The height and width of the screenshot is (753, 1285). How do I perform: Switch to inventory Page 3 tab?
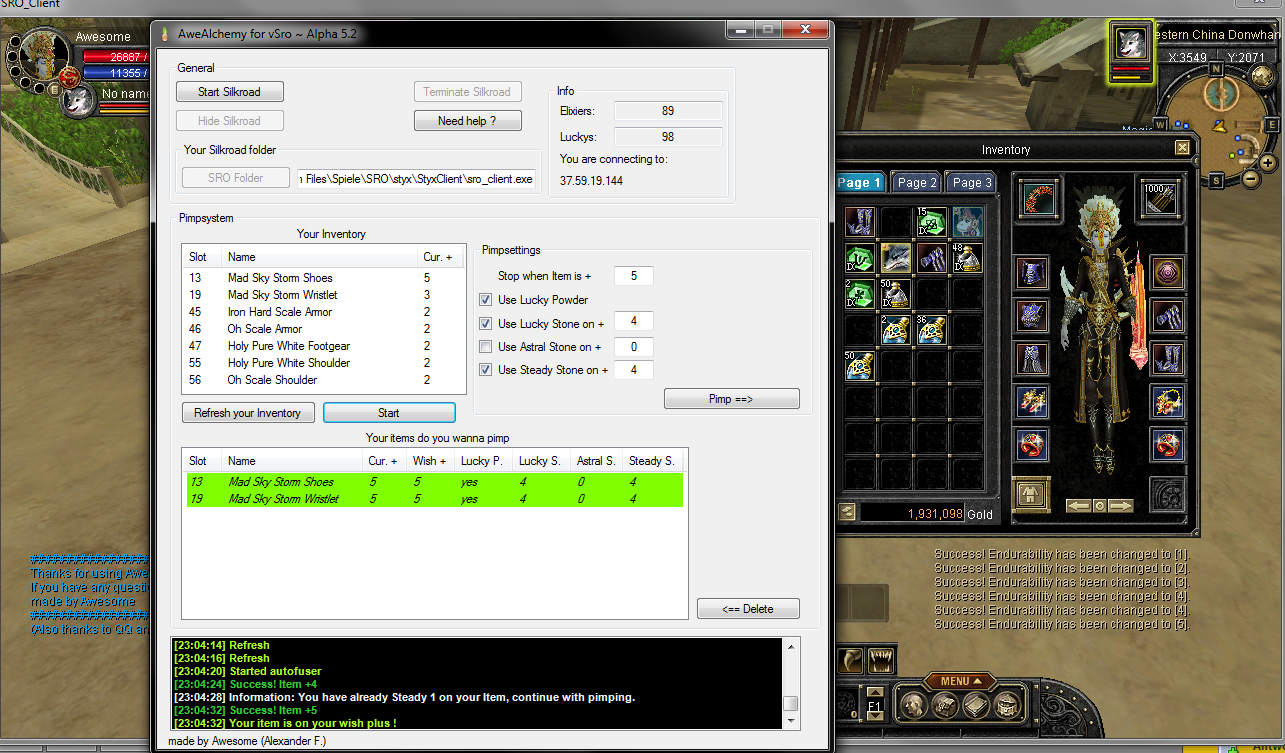pos(972,183)
